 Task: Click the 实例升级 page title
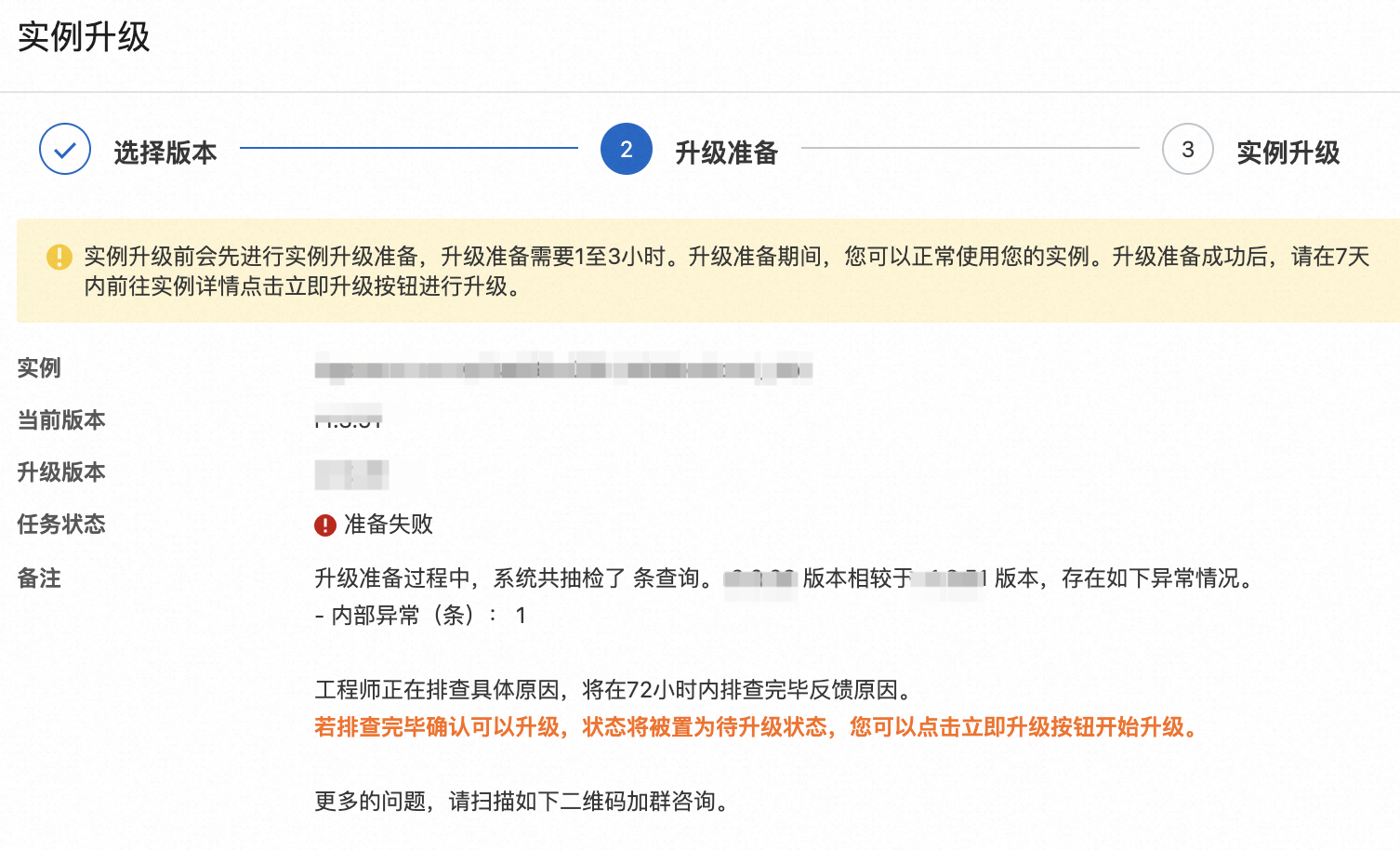point(84,37)
